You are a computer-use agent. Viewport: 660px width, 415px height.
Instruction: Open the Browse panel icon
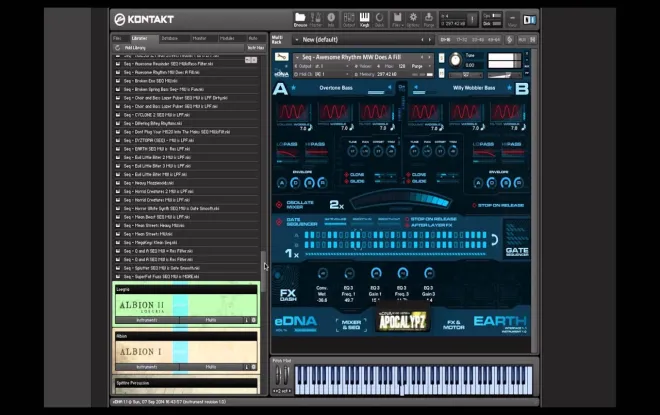300,19
